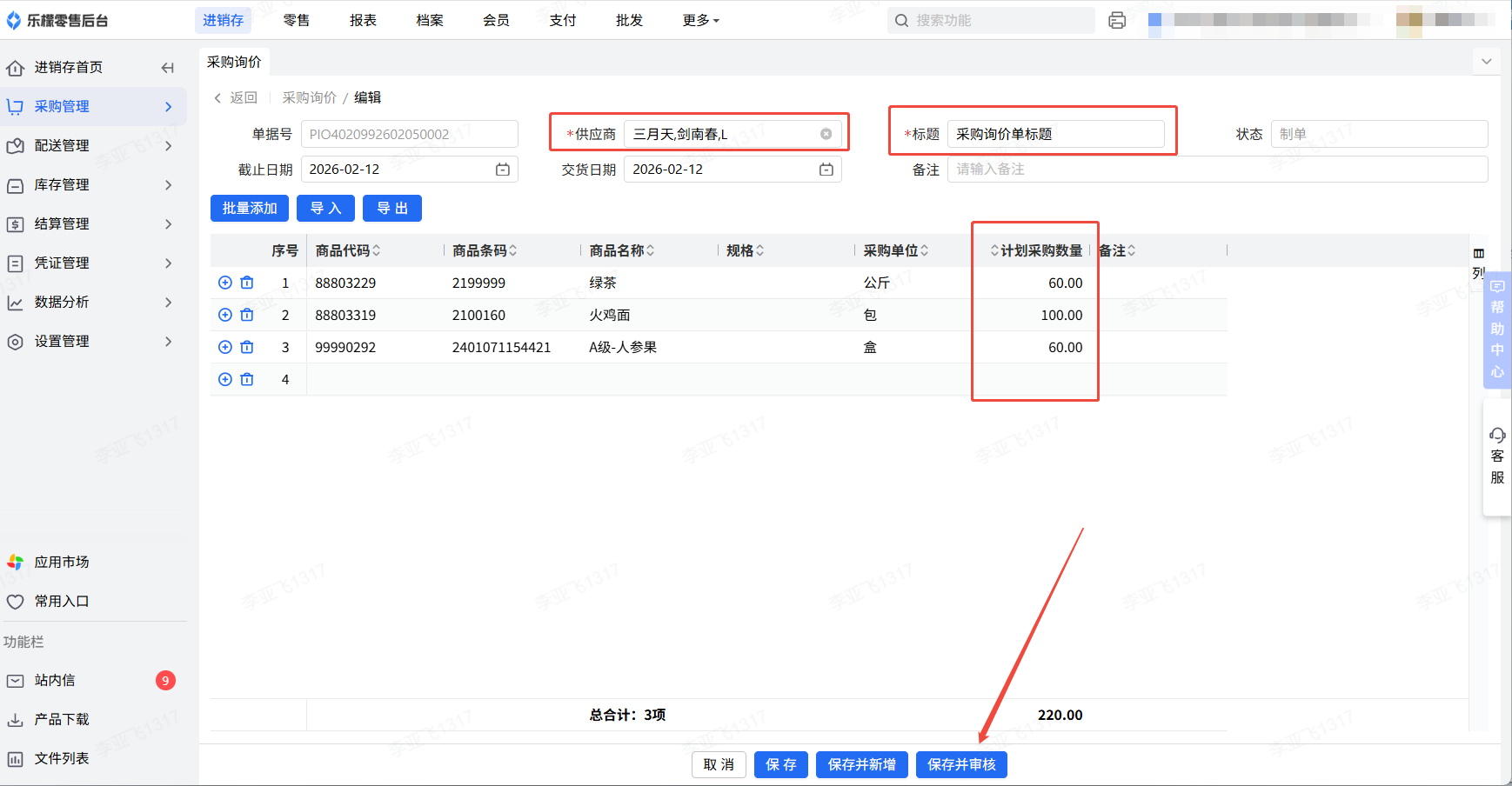Click the 保存 button
Viewport: 1512px width, 786px height.
(781, 765)
